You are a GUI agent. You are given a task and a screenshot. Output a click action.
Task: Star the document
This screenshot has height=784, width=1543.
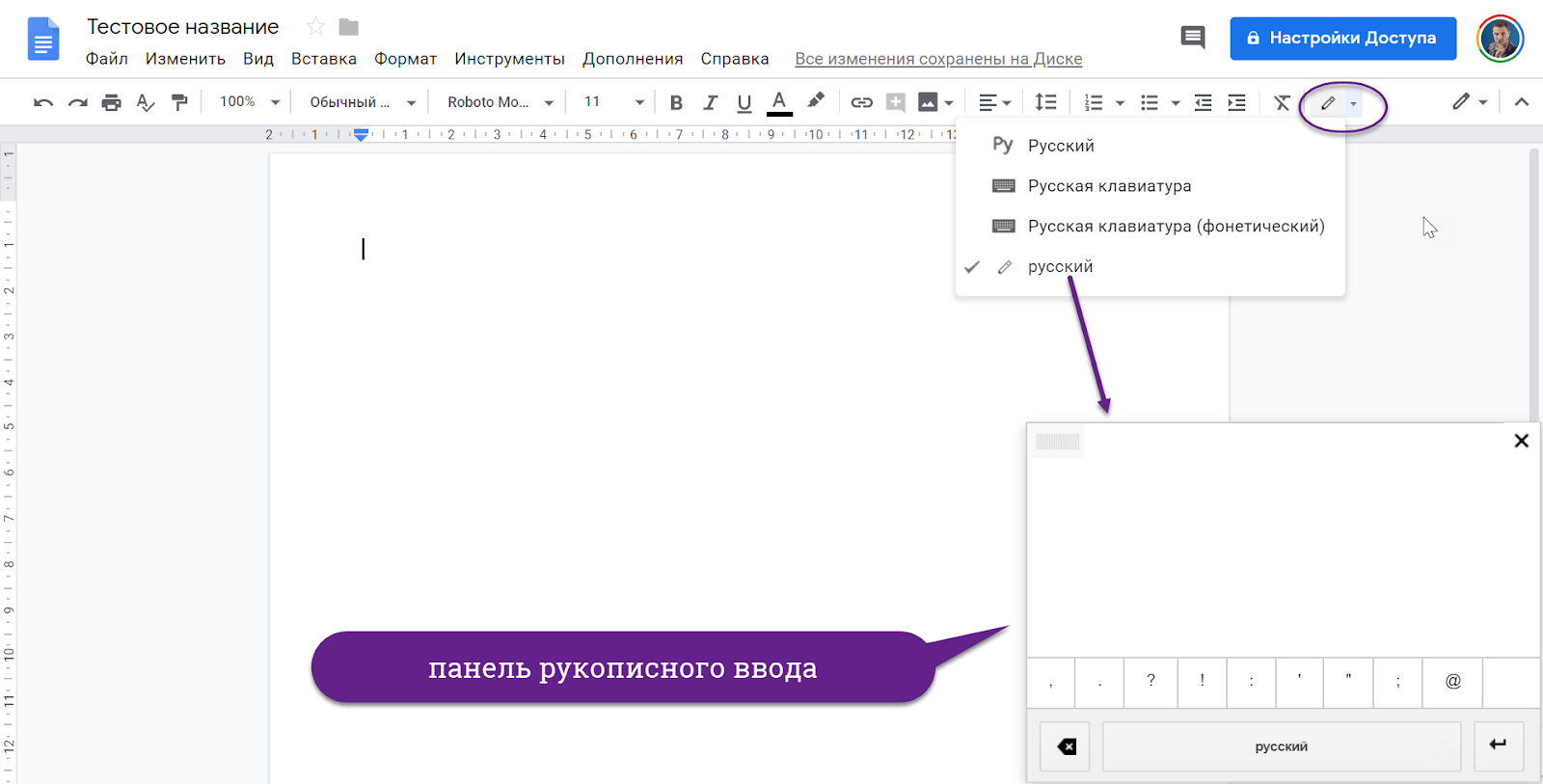[x=315, y=27]
